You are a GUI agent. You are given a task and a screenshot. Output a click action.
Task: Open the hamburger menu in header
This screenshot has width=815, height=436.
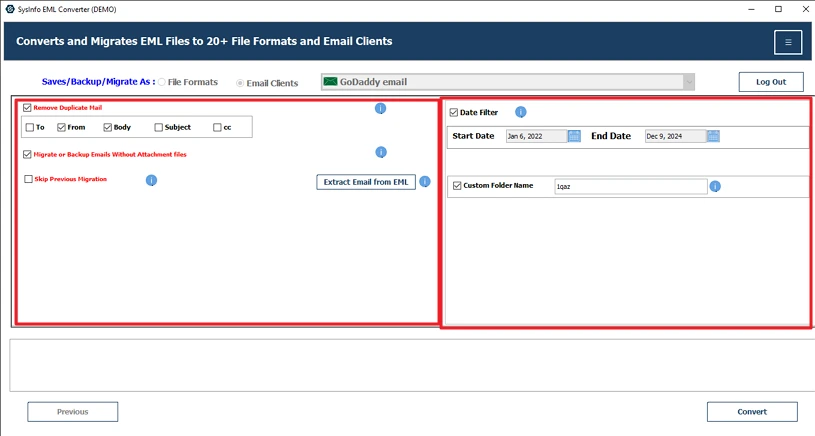[x=788, y=42]
